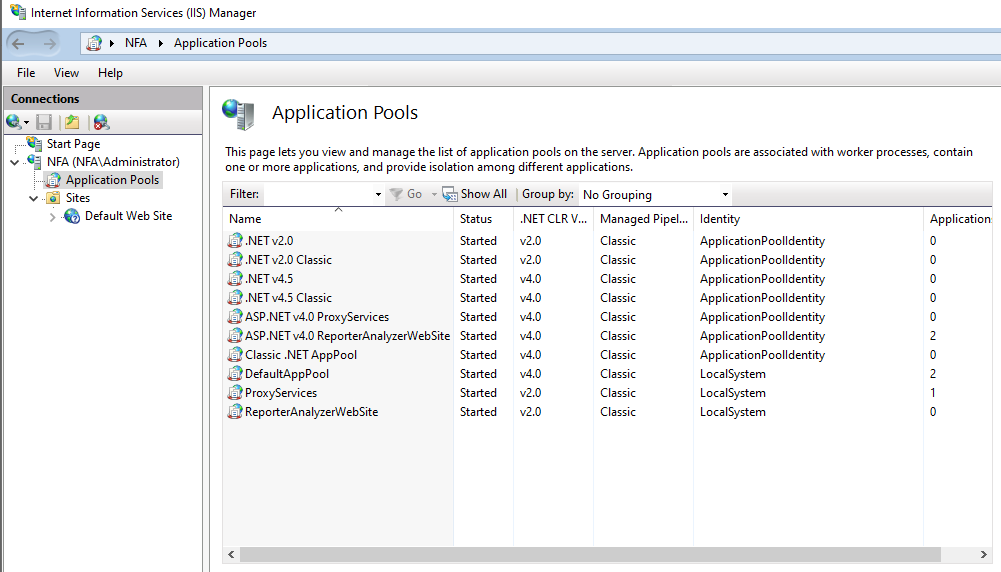Click the Go filter funnel icon
The image size is (1001, 572).
click(396, 194)
